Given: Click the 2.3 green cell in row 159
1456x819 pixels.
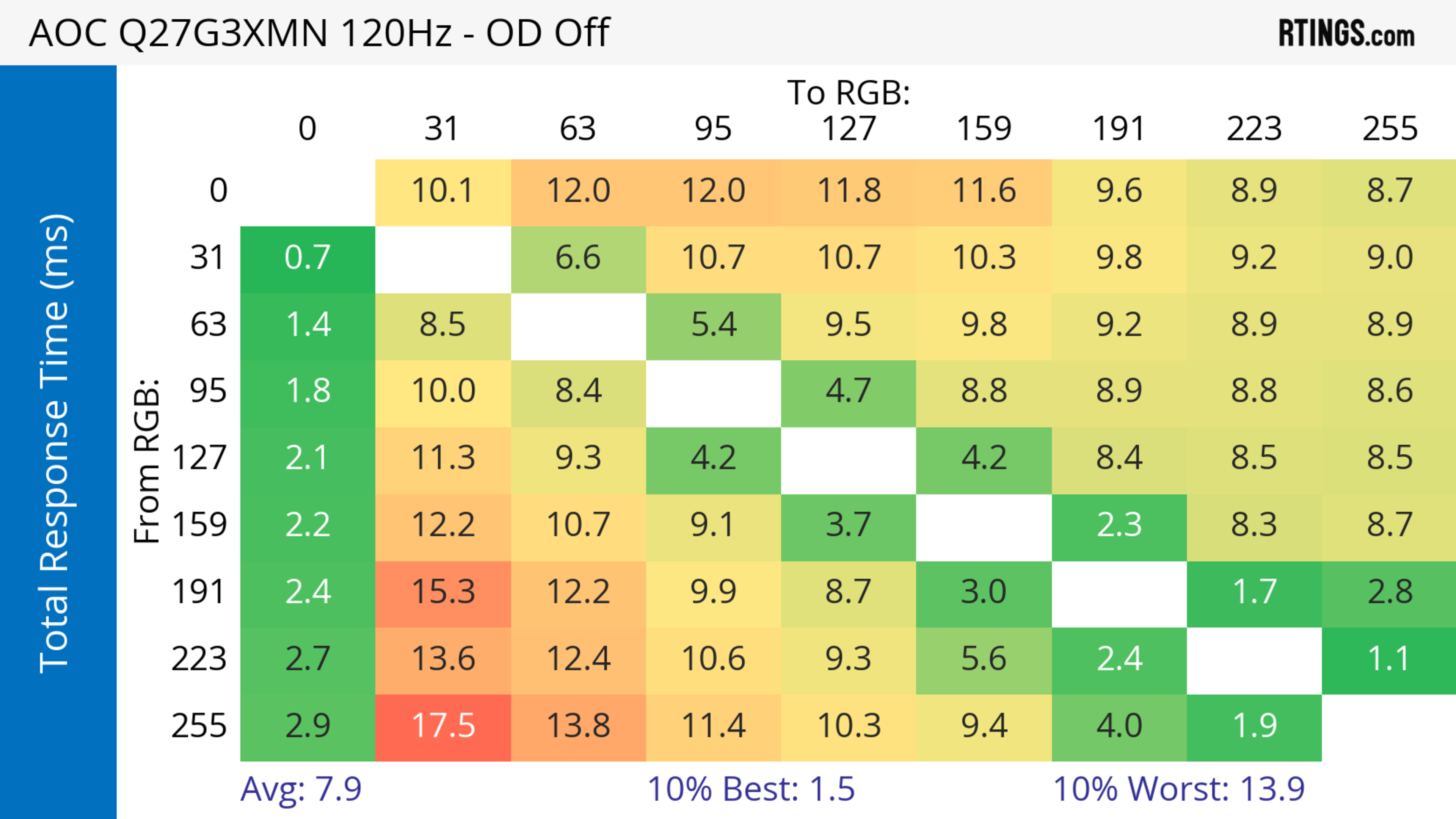Looking at the screenshot, I should point(1119,527).
